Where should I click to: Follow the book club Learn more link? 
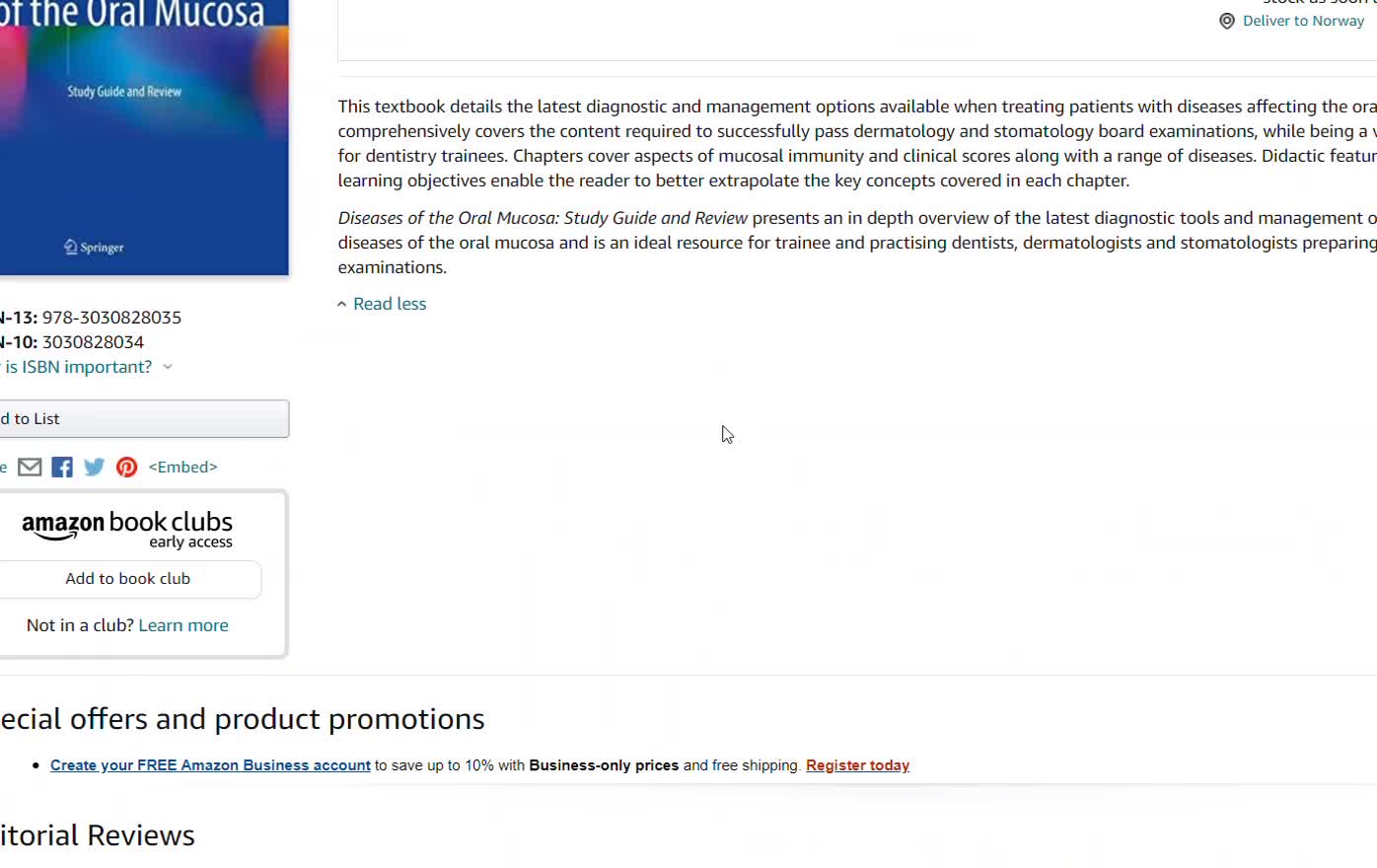tap(183, 625)
